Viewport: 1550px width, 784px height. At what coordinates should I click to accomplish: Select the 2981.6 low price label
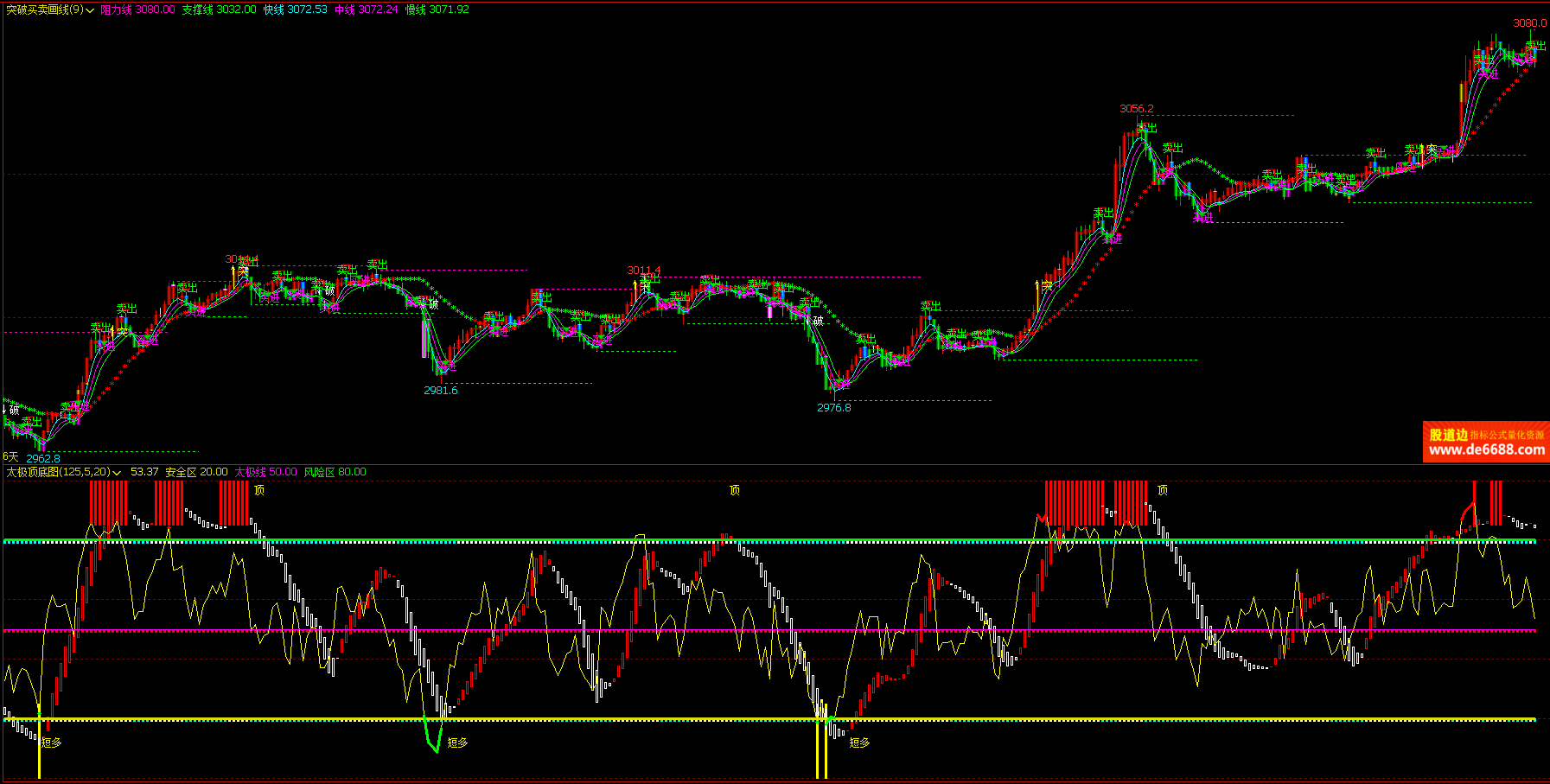click(441, 391)
